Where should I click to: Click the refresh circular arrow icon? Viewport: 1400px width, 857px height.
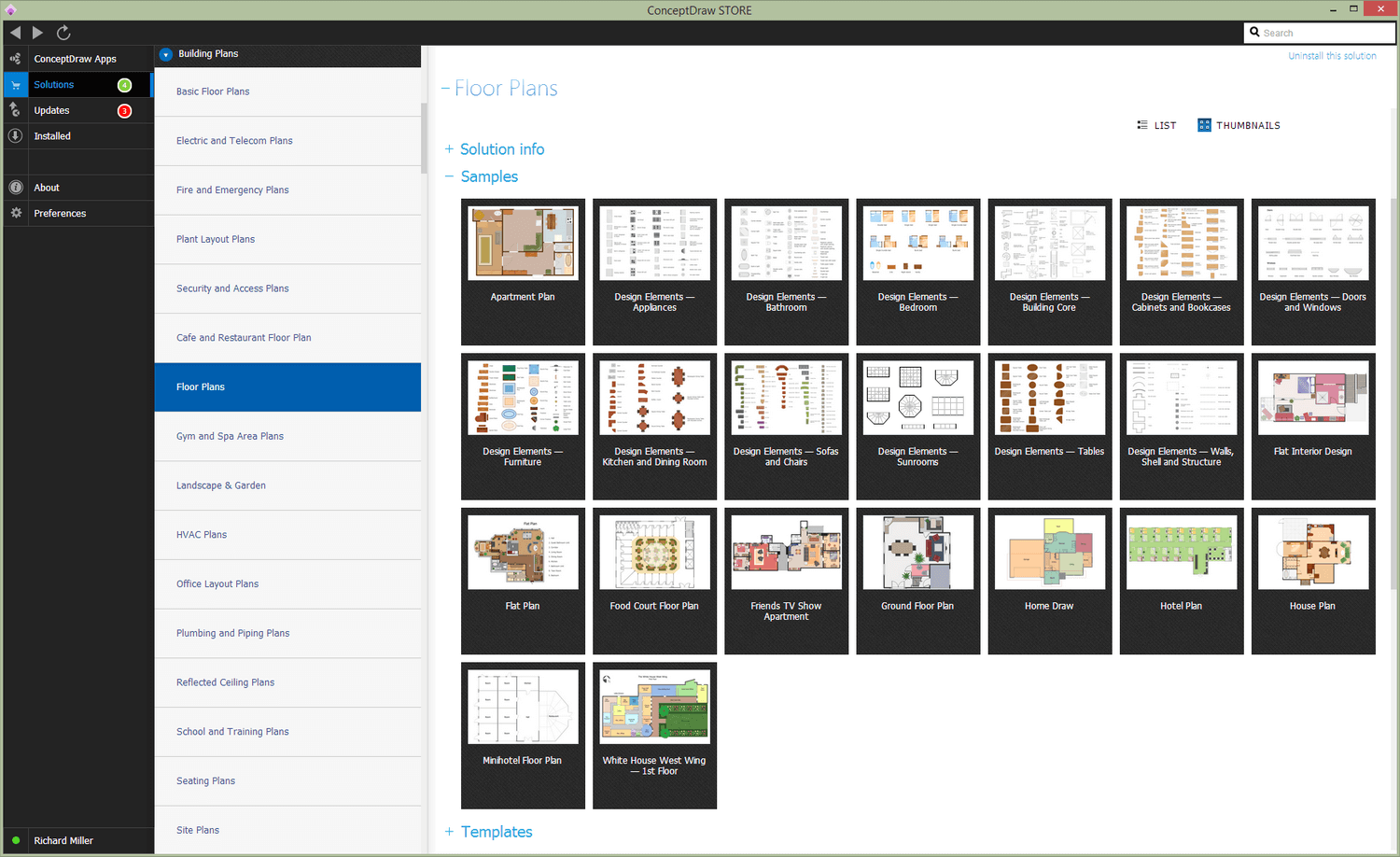click(63, 33)
